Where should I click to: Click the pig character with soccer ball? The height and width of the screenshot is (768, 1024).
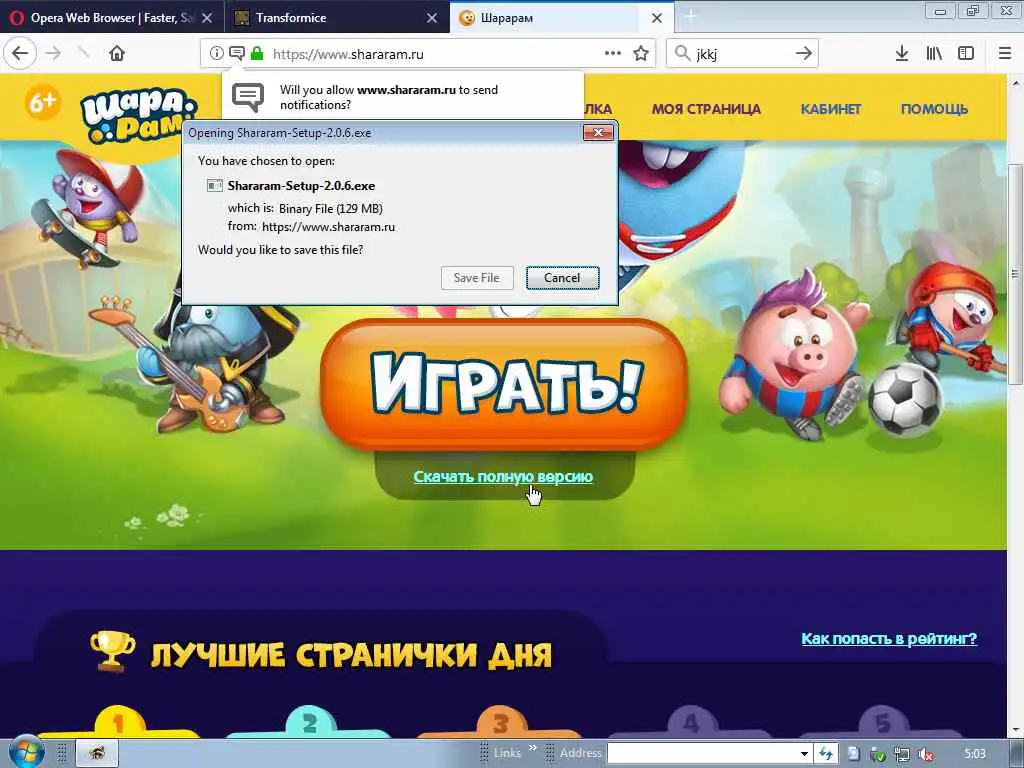coord(793,356)
